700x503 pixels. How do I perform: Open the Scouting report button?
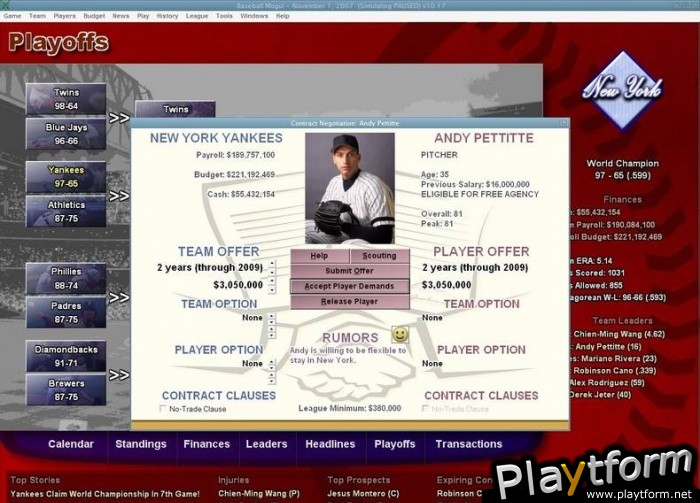[379, 256]
